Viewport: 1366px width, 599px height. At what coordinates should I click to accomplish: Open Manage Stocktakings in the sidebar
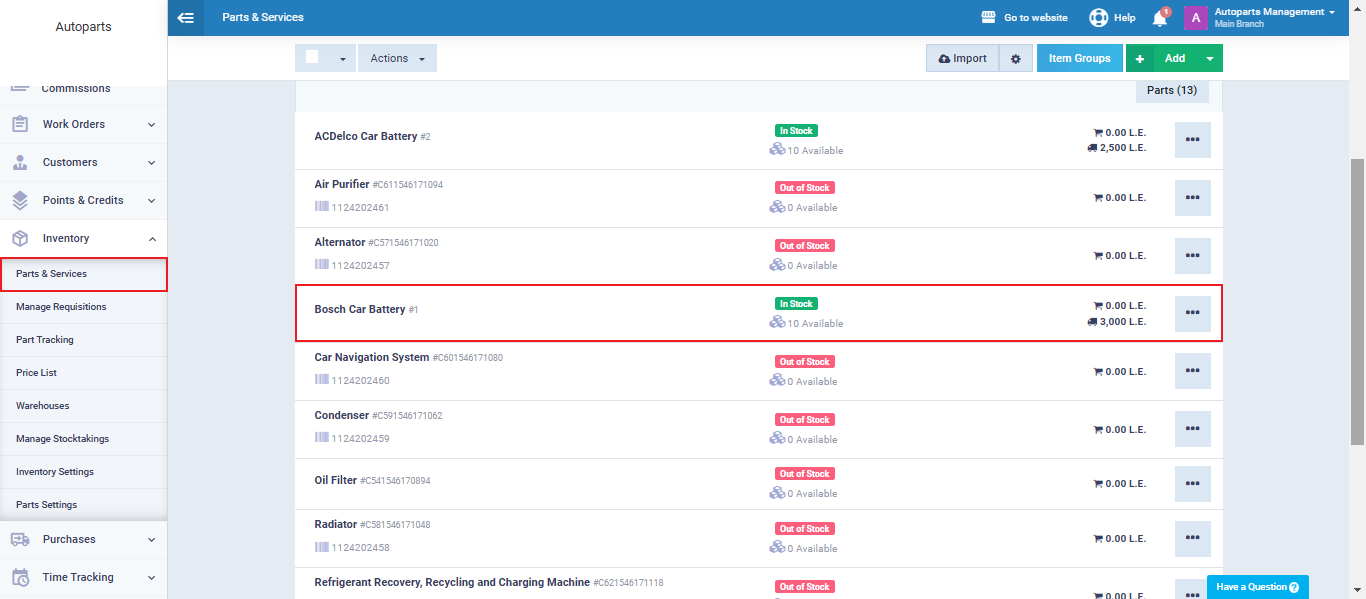[x=84, y=439]
